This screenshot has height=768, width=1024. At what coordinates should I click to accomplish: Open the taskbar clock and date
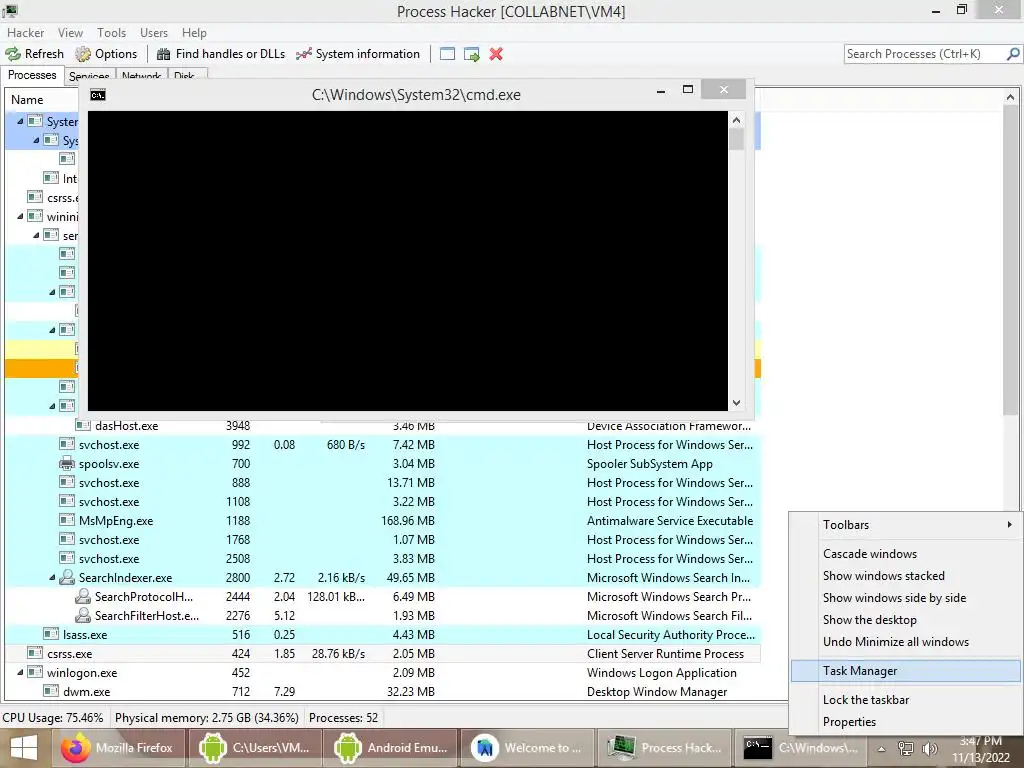click(x=981, y=749)
